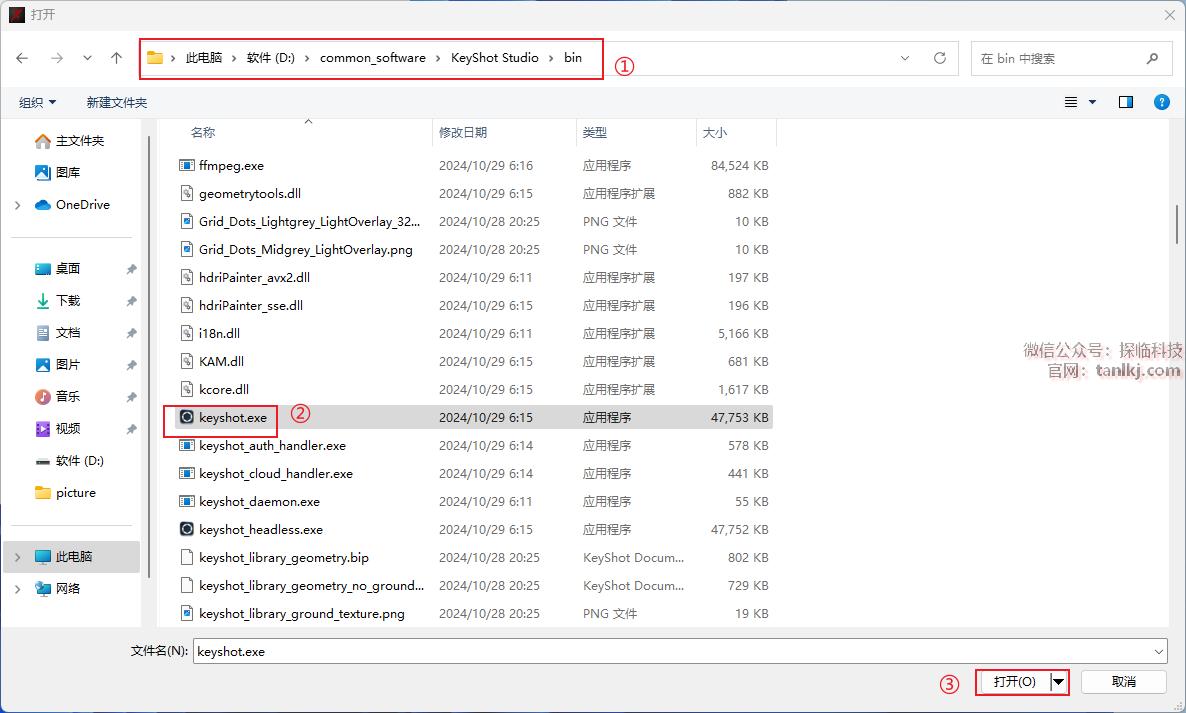This screenshot has height=713, width=1186.
Task: Click the Up one level arrow
Action: pyautogui.click(x=116, y=58)
